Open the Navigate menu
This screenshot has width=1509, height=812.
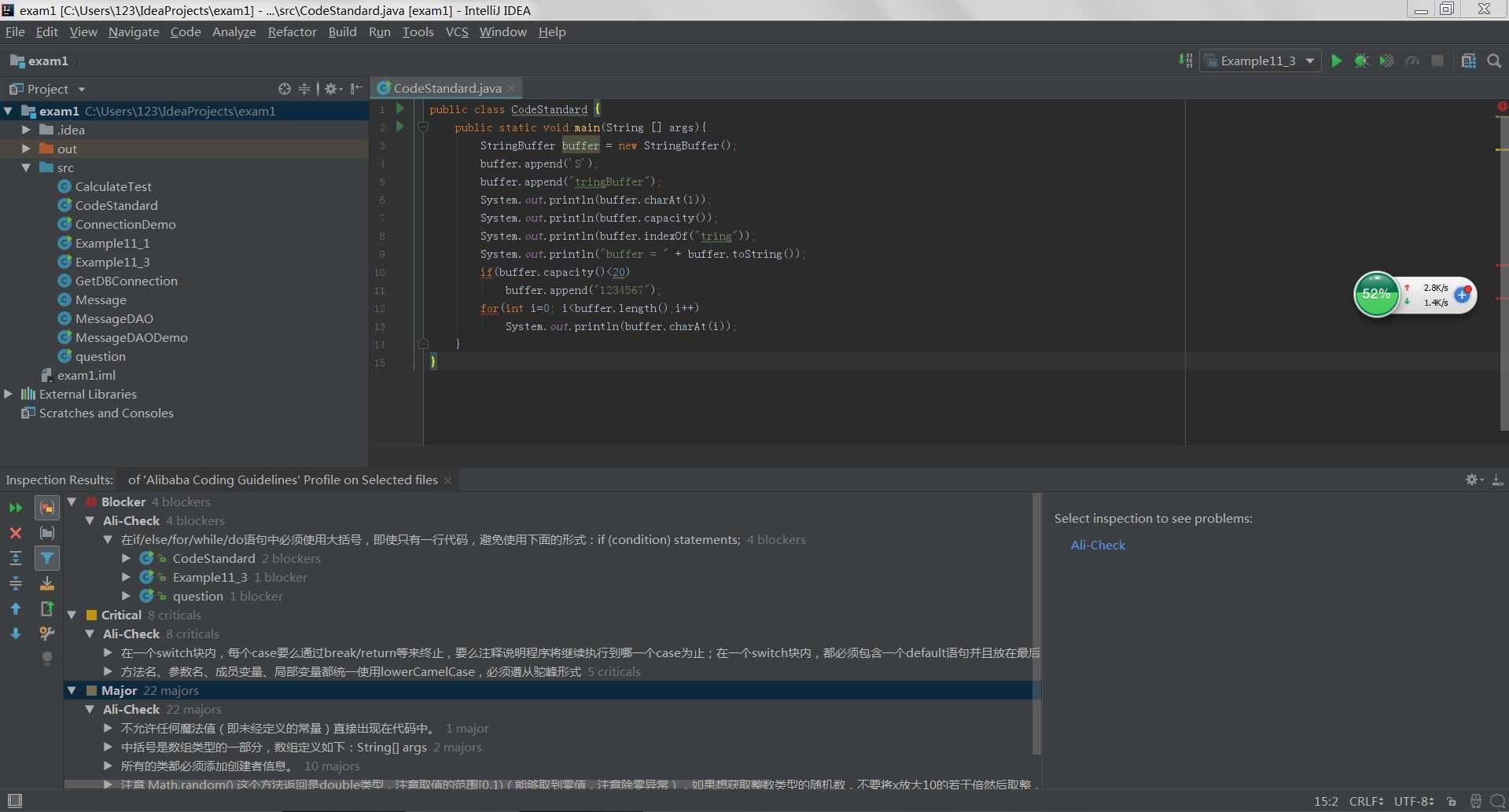point(134,31)
